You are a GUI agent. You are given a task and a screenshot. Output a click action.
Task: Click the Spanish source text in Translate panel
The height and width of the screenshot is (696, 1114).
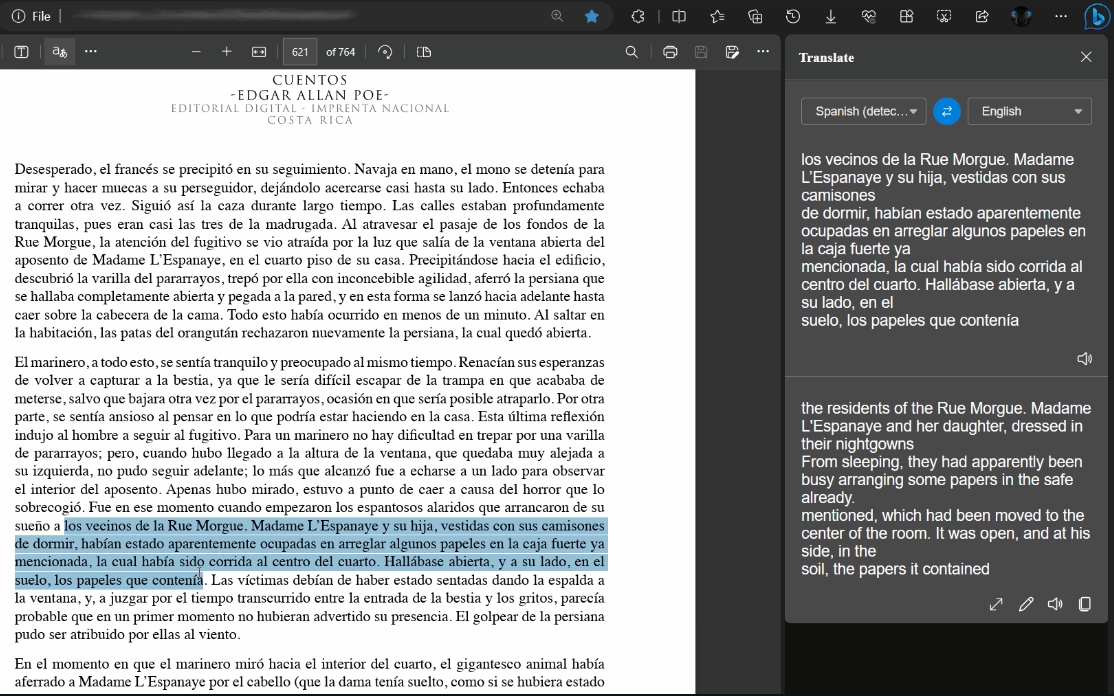[x=943, y=240]
